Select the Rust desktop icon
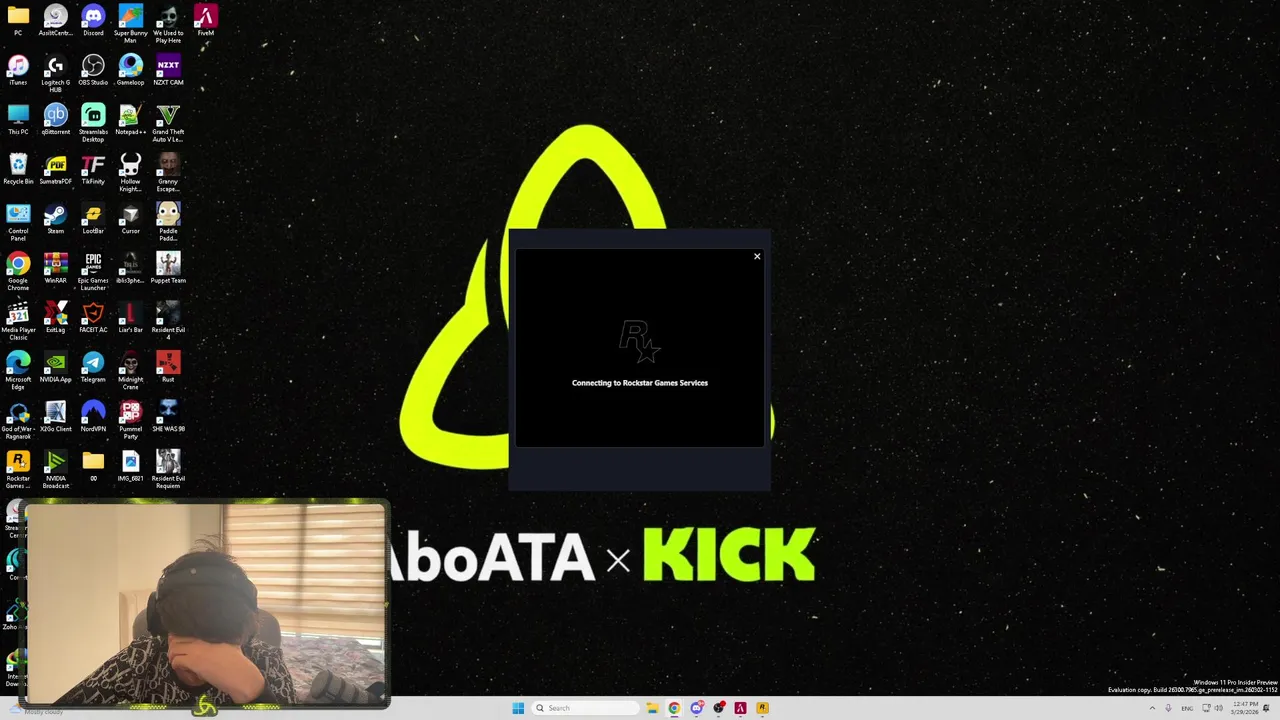Image resolution: width=1280 pixels, height=720 pixels. click(x=168, y=368)
